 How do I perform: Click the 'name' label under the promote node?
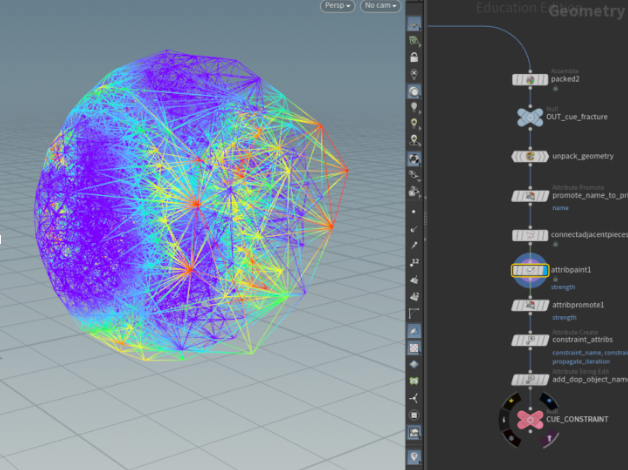click(x=560, y=208)
